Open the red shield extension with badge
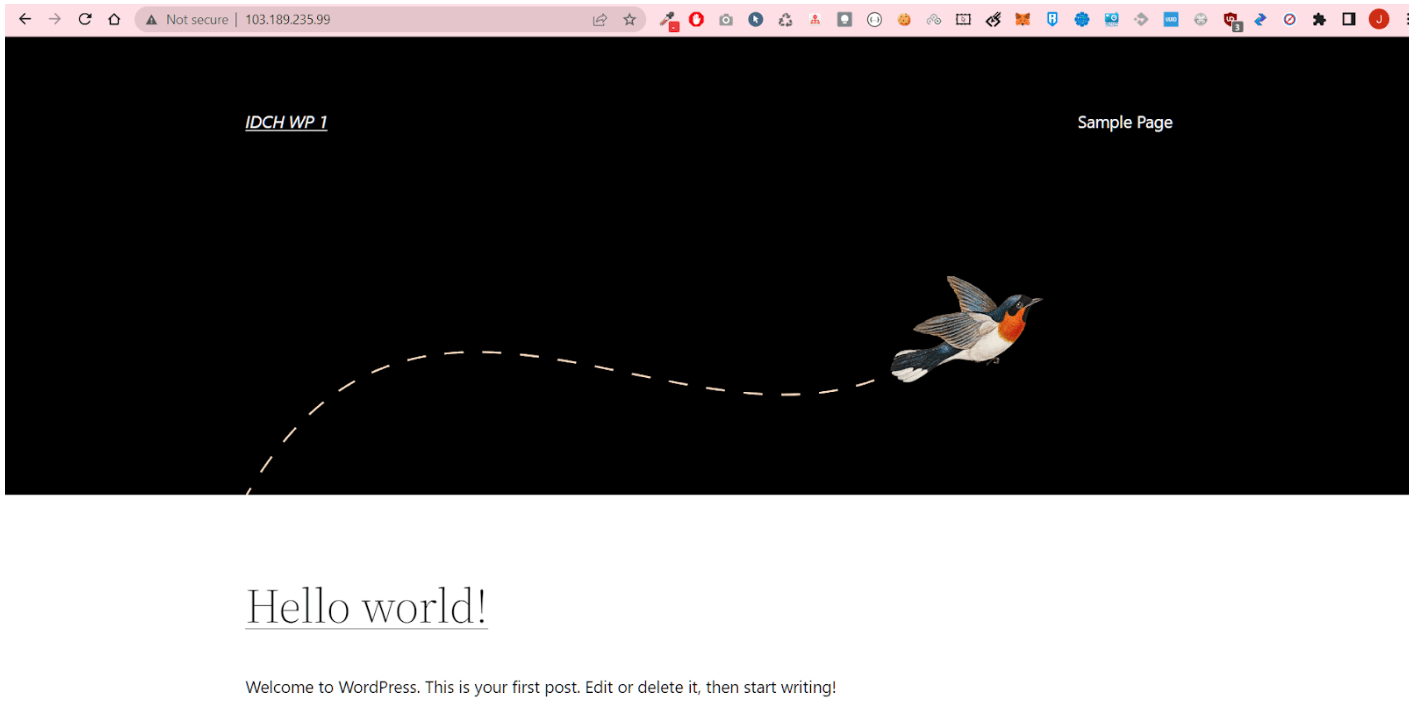1414x728 pixels. tap(1232, 19)
